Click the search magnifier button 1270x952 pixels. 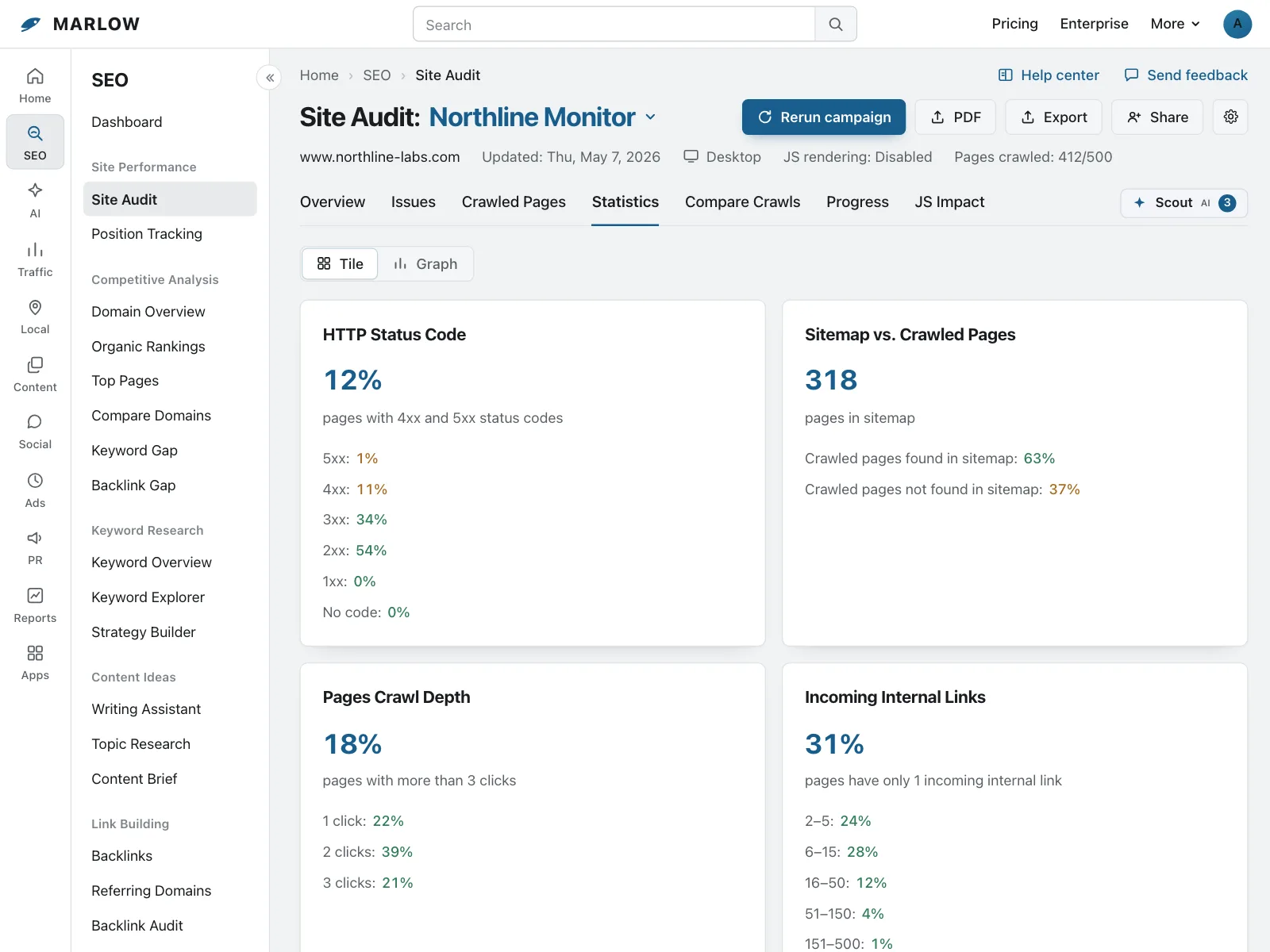(836, 24)
